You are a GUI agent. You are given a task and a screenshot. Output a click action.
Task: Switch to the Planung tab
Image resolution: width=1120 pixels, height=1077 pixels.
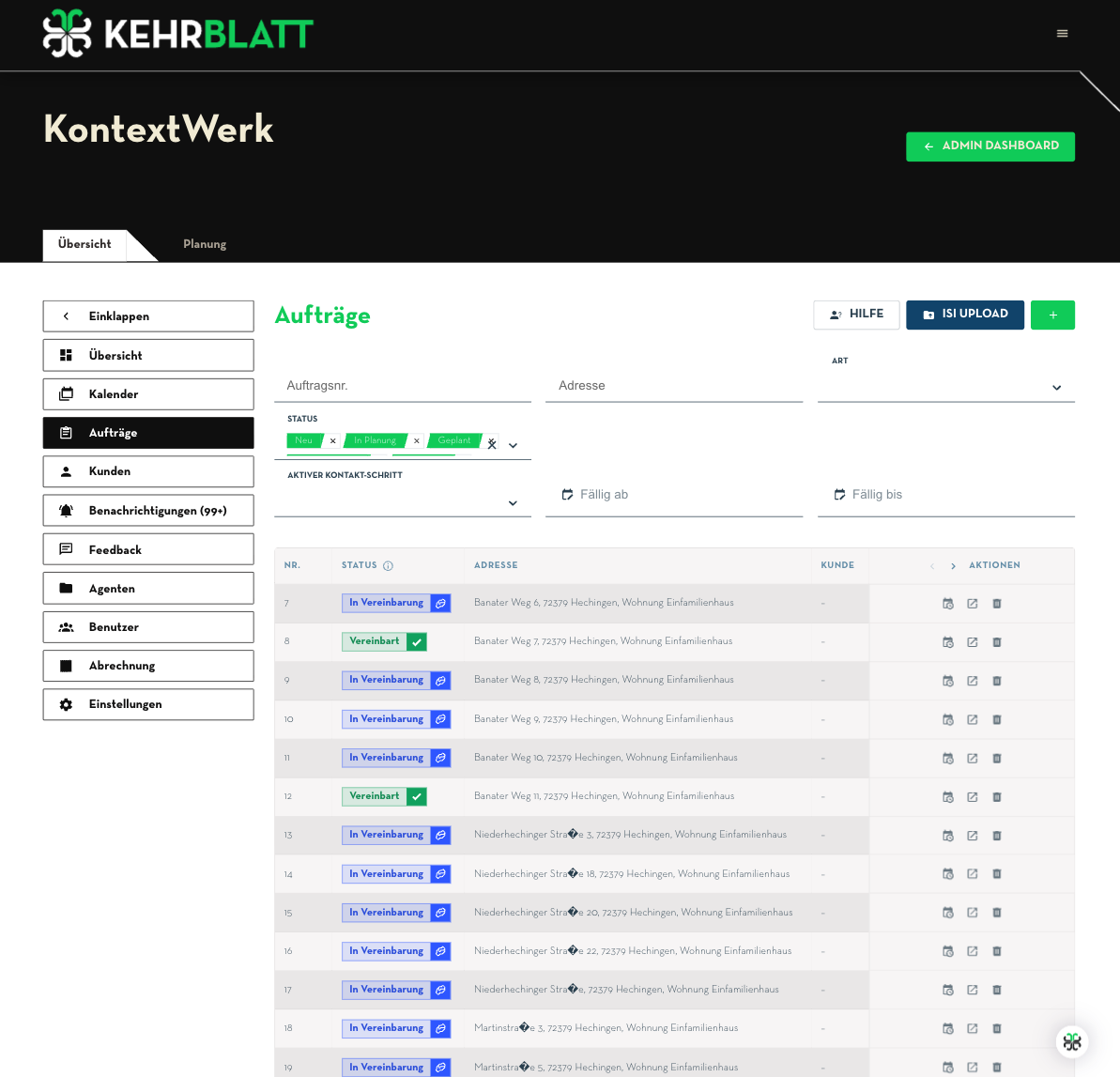pos(205,244)
